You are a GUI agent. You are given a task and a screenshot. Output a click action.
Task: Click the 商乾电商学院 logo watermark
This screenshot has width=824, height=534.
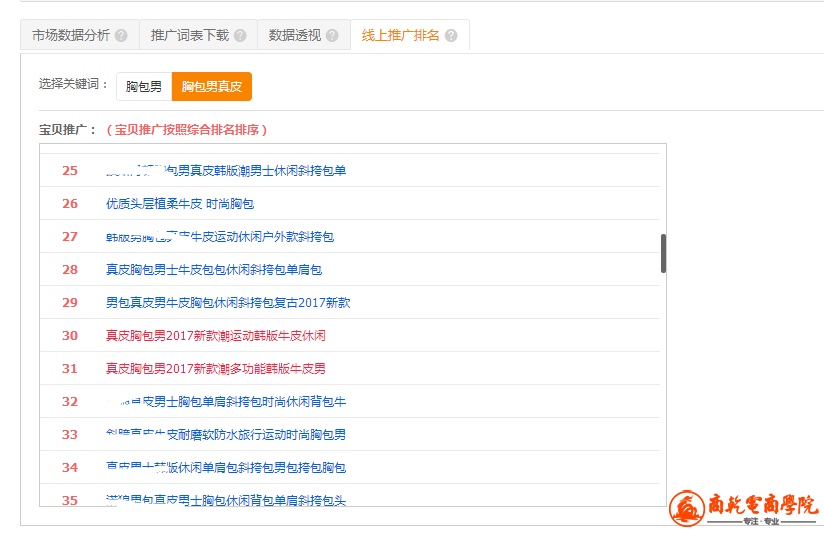click(744, 508)
